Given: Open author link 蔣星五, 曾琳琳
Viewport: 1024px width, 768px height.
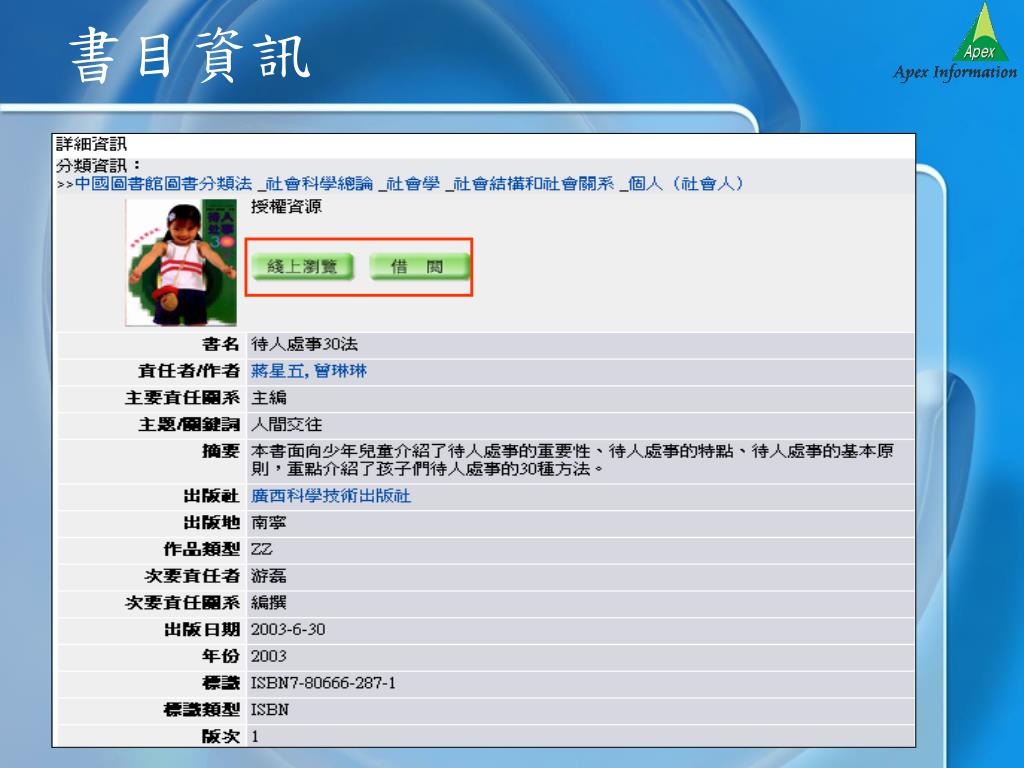Looking at the screenshot, I should click(x=309, y=371).
